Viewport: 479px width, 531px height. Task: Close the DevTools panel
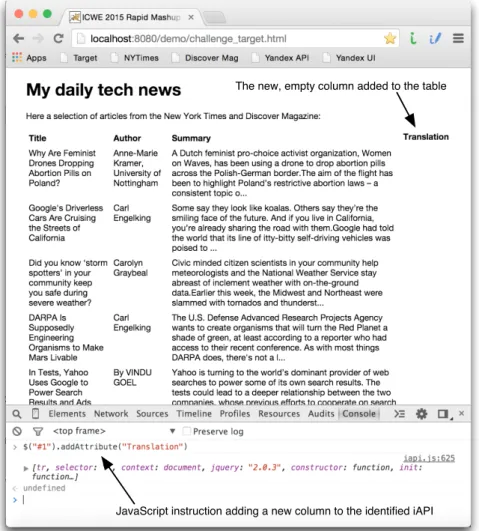(461, 413)
